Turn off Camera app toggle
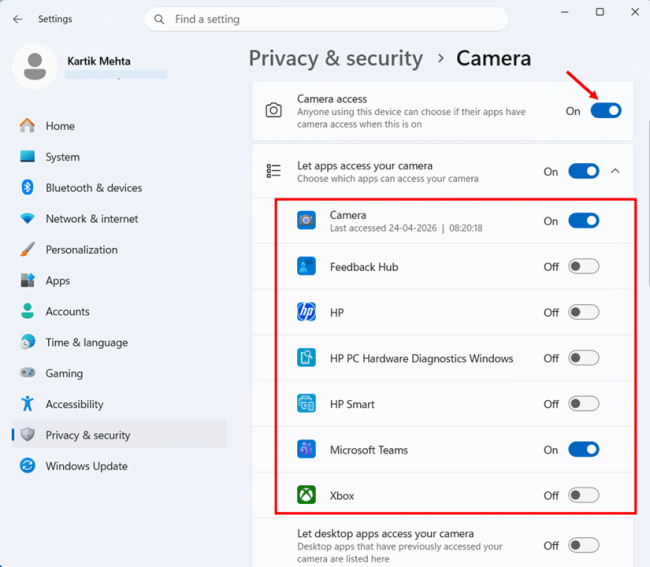 coord(583,220)
